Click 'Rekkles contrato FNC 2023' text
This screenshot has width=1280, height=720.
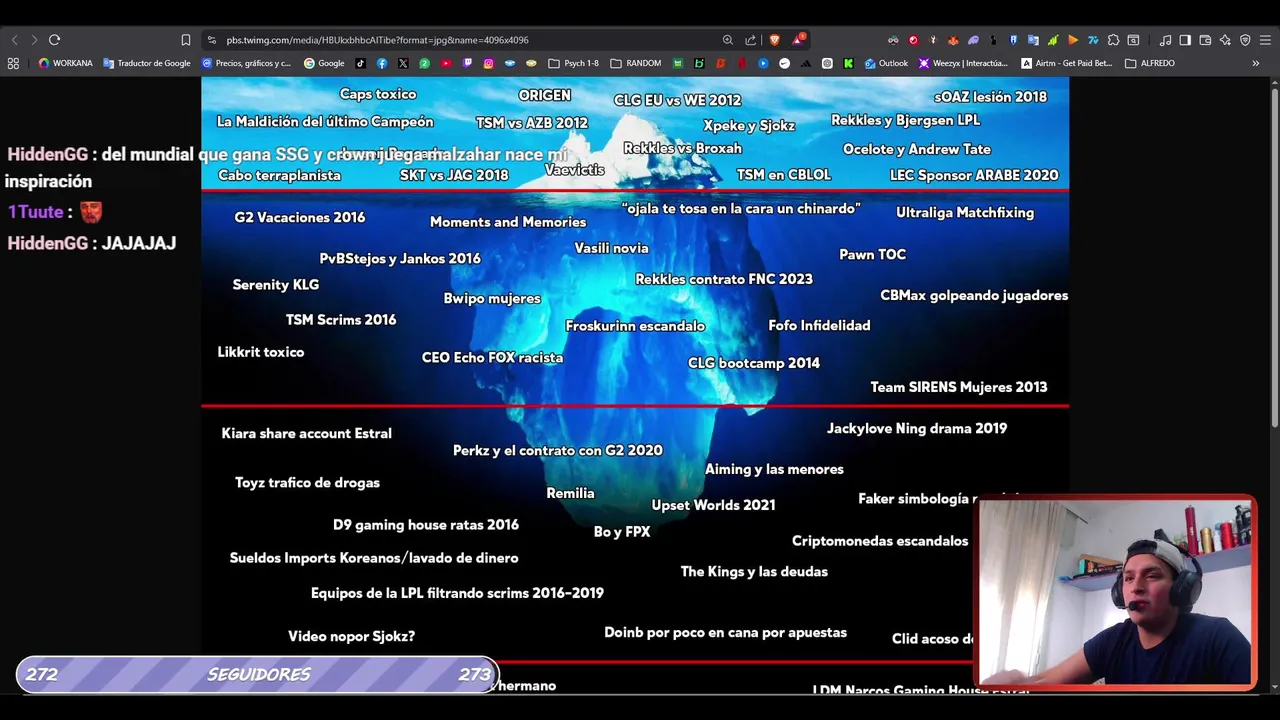[724, 279]
